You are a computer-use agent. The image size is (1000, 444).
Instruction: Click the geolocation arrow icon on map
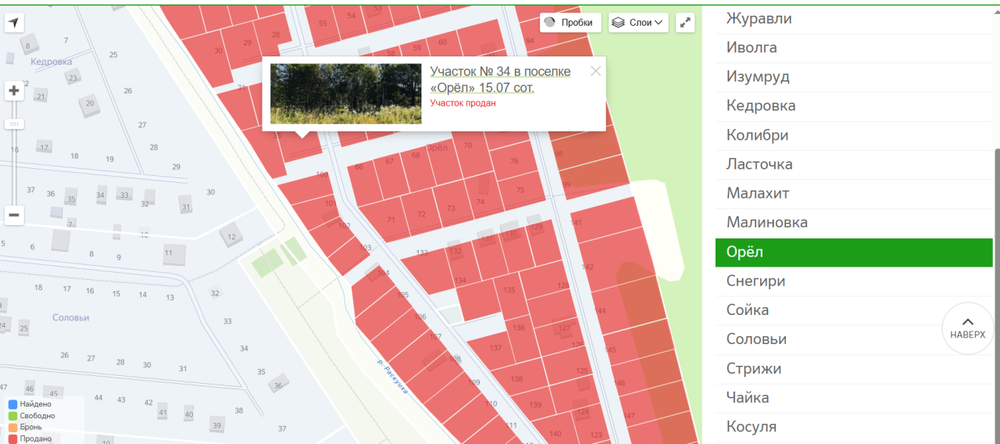(14, 22)
